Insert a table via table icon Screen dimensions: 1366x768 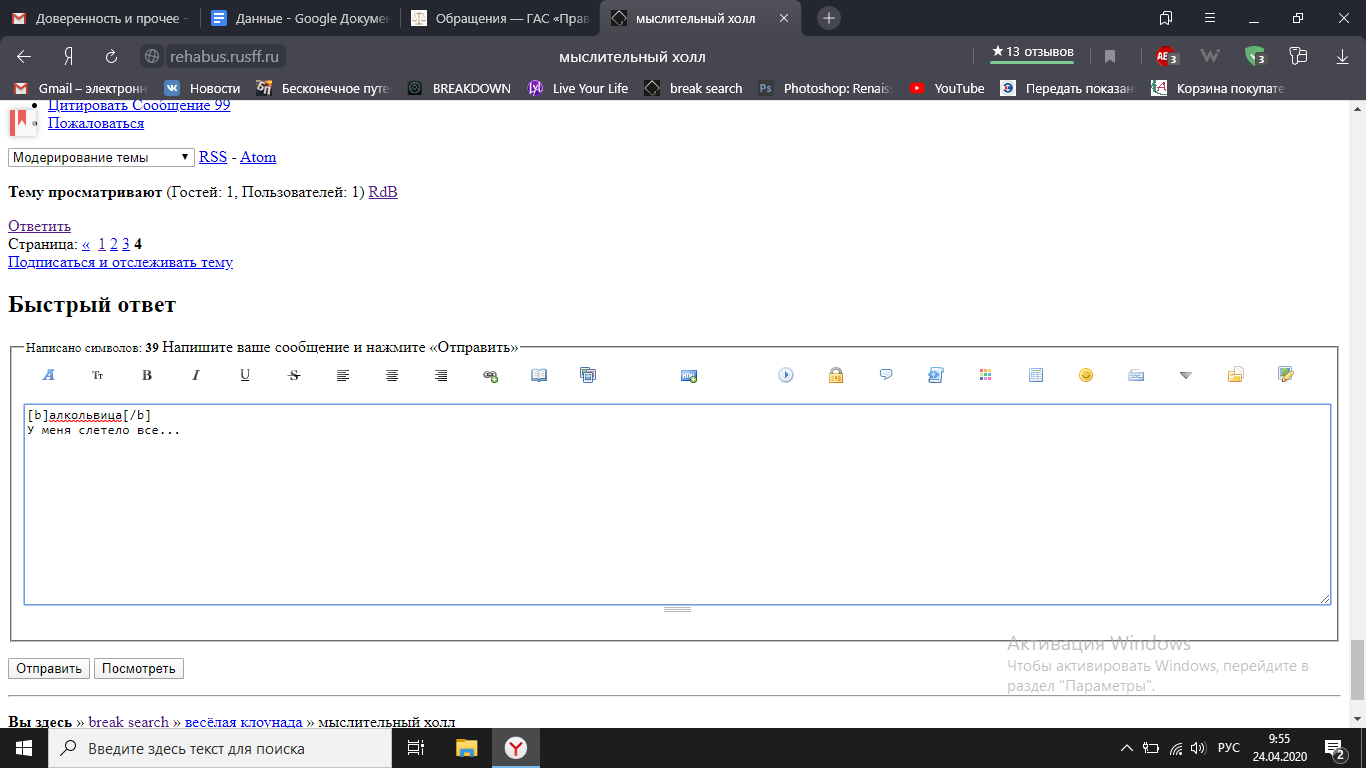click(1036, 375)
